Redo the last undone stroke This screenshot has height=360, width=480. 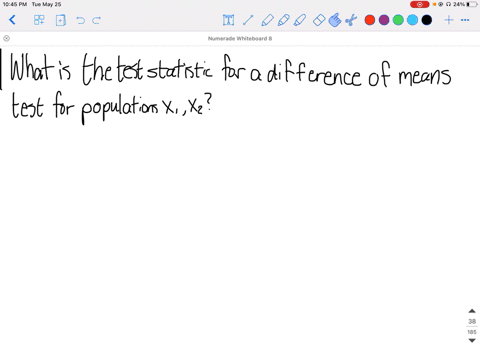97,20
